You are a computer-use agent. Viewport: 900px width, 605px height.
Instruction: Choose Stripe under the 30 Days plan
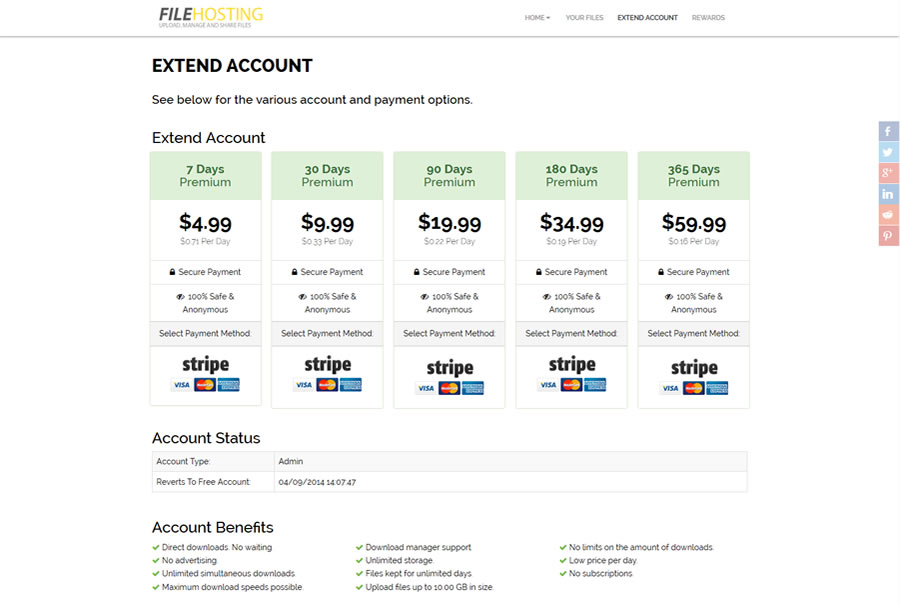pyautogui.click(x=327, y=374)
